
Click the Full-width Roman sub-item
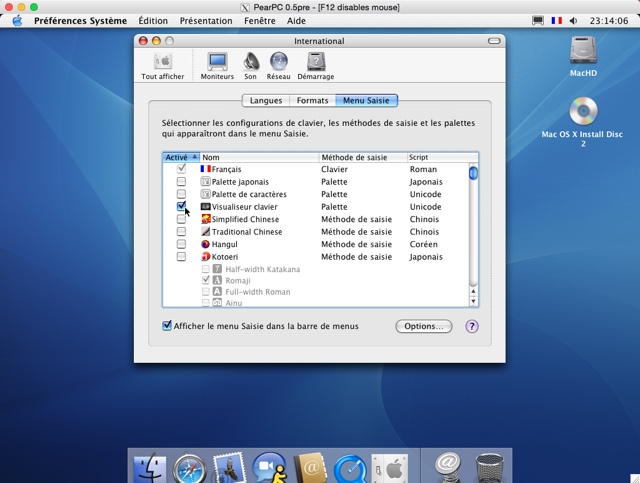coord(258,292)
